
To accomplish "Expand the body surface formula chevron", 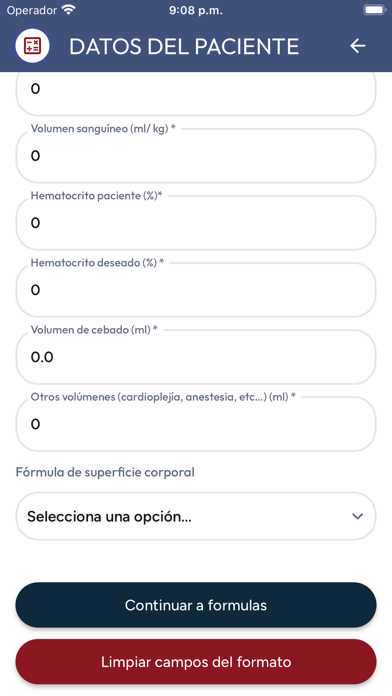I will 357,516.
